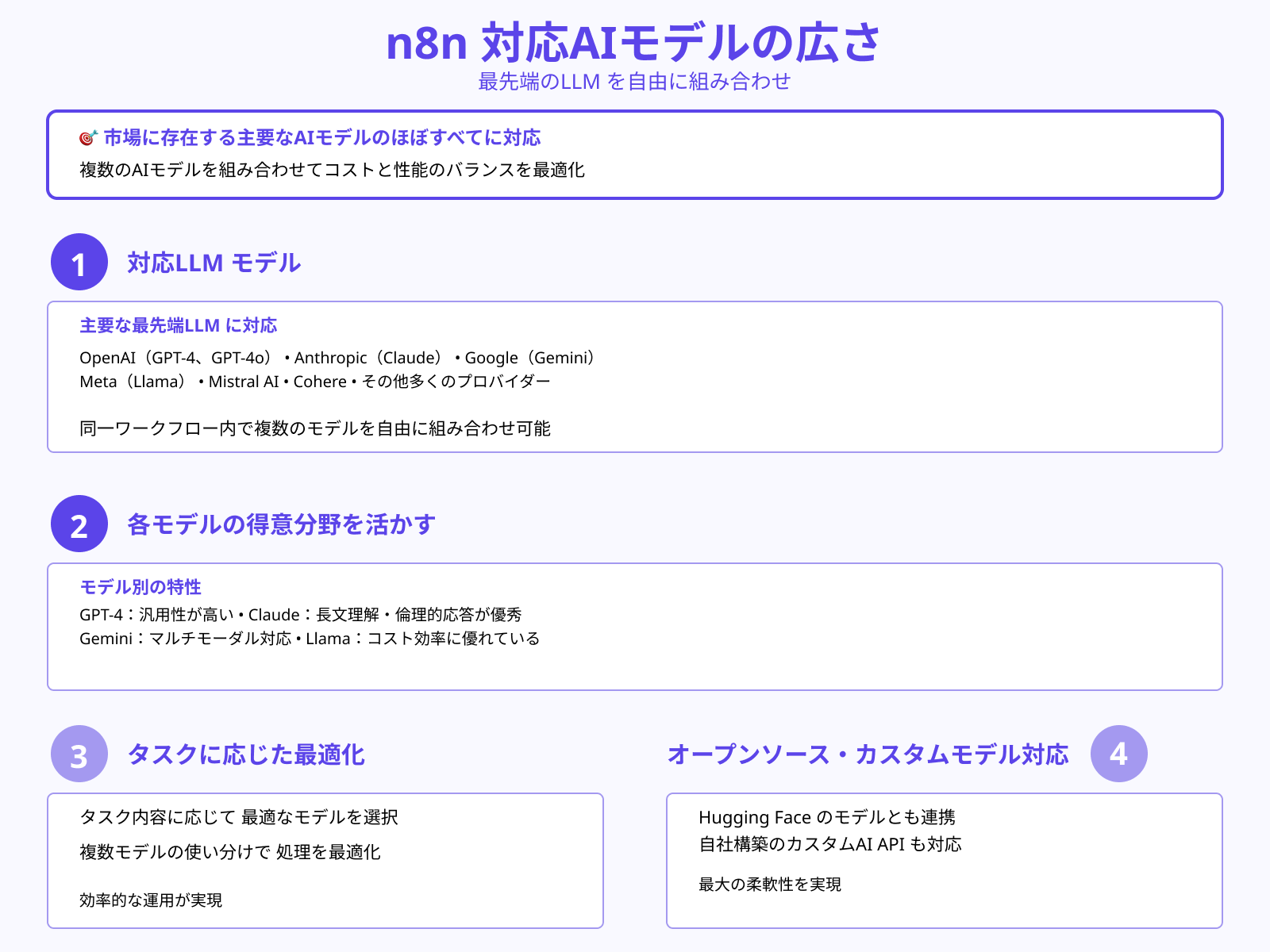Click the line listing Meta, Mistral AI, Cohere

(315, 382)
